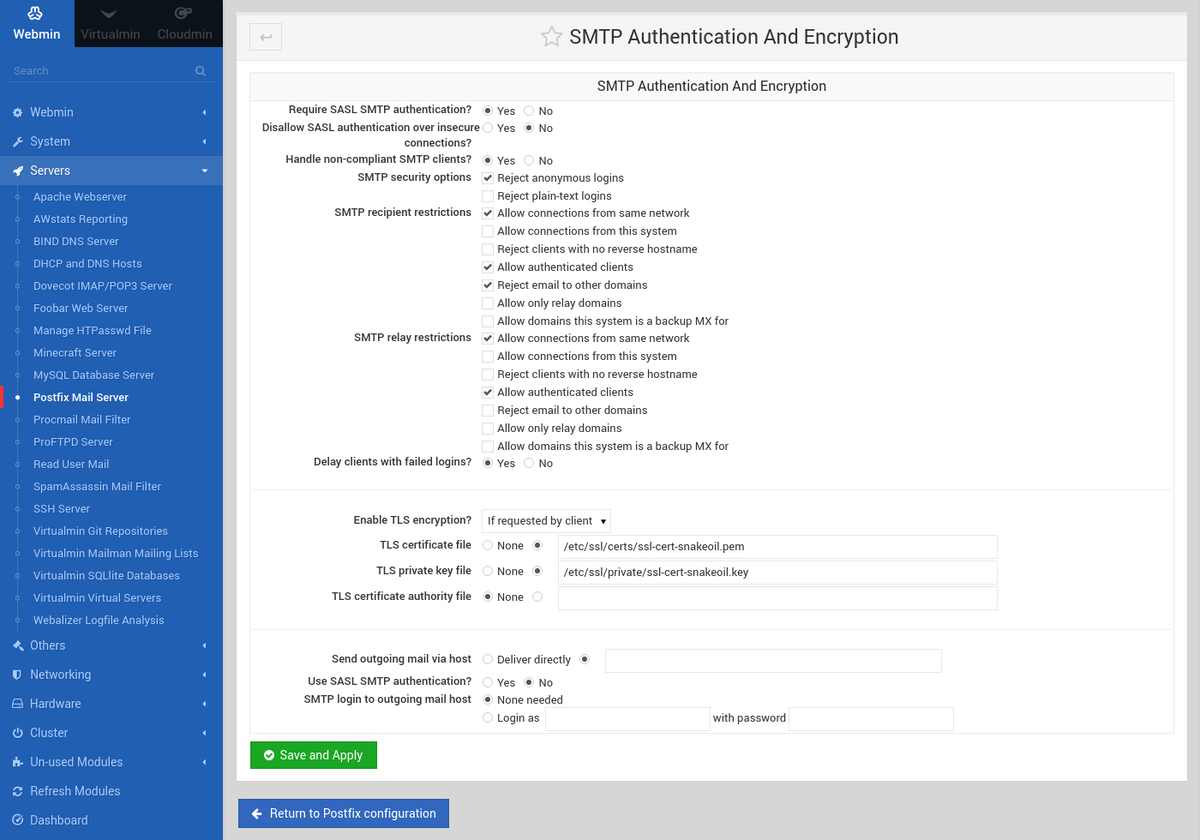Screen dimensions: 1200x840
Task: Open SpamAssassin Mail Filter module
Action: [97, 486]
